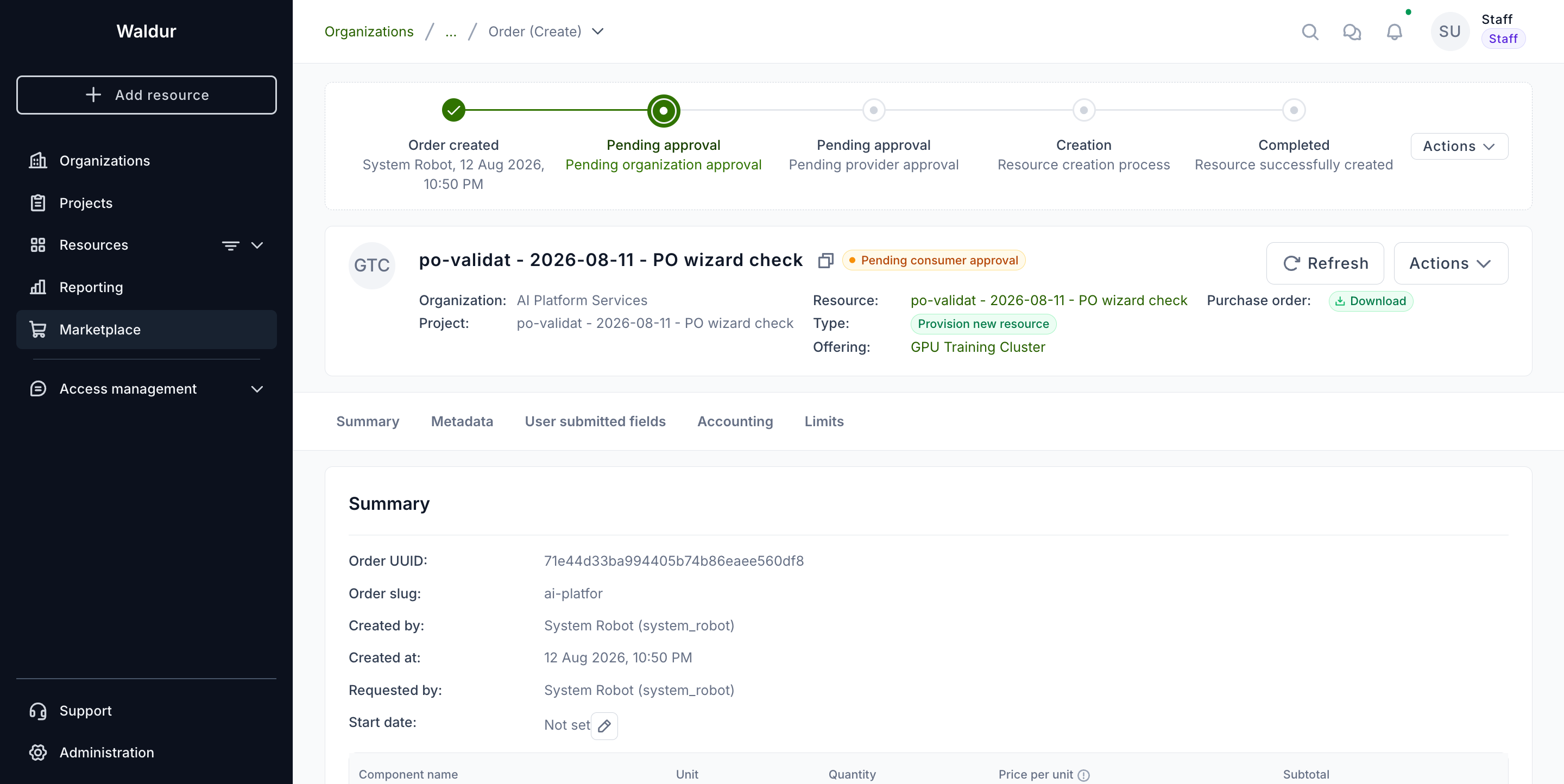This screenshot has width=1564, height=784.
Task: Edit start date with pencil icon
Action: [604, 726]
